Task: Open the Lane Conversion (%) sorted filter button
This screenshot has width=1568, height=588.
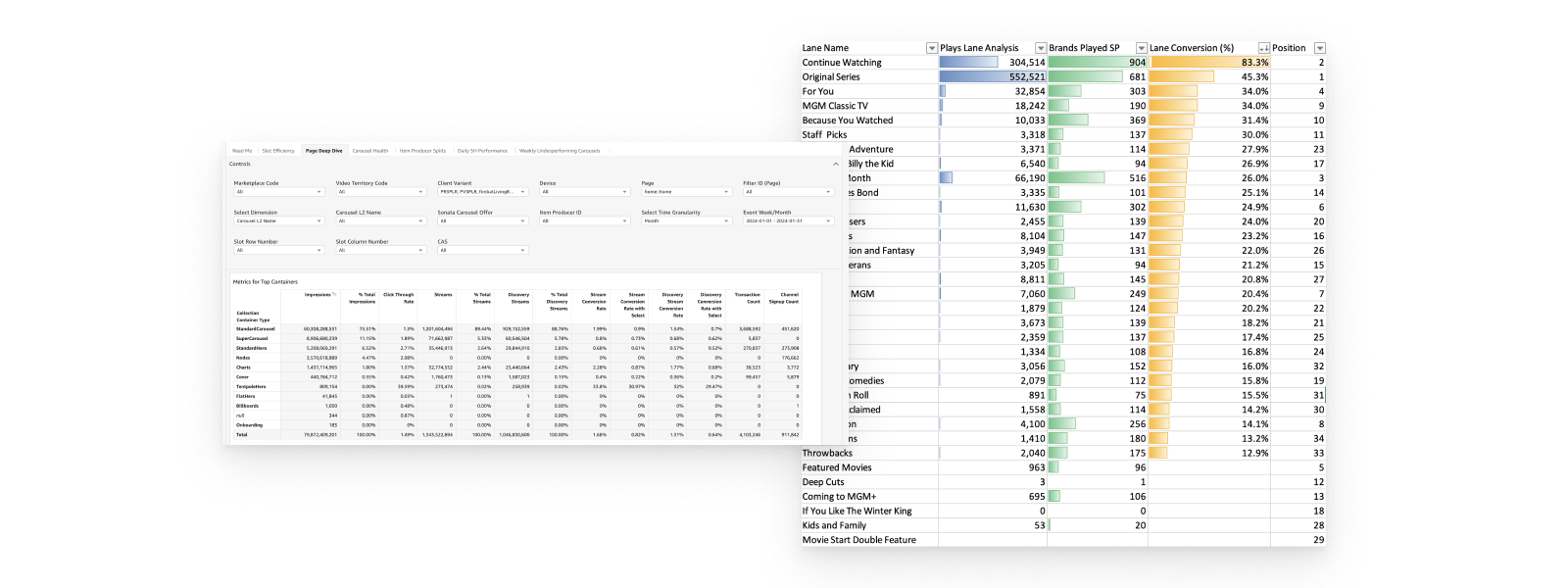Action: [1264, 48]
